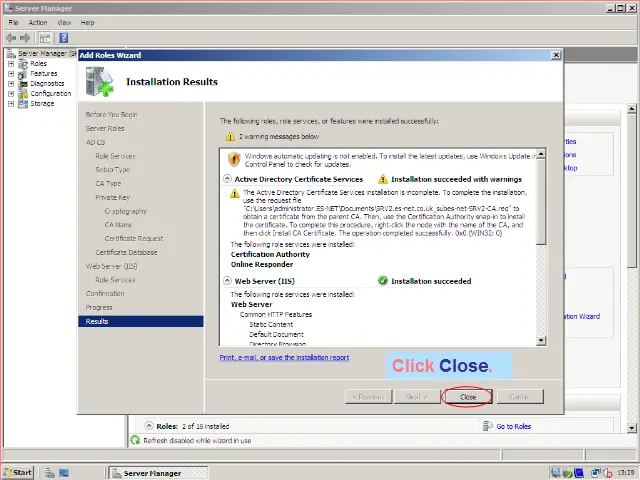
Task: Click Server Manager main pane scrollbar up arrow
Action: click(632, 109)
